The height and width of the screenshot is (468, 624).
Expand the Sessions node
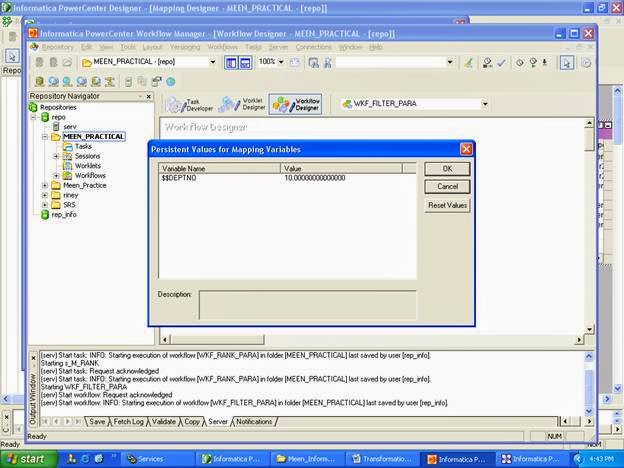[56, 156]
